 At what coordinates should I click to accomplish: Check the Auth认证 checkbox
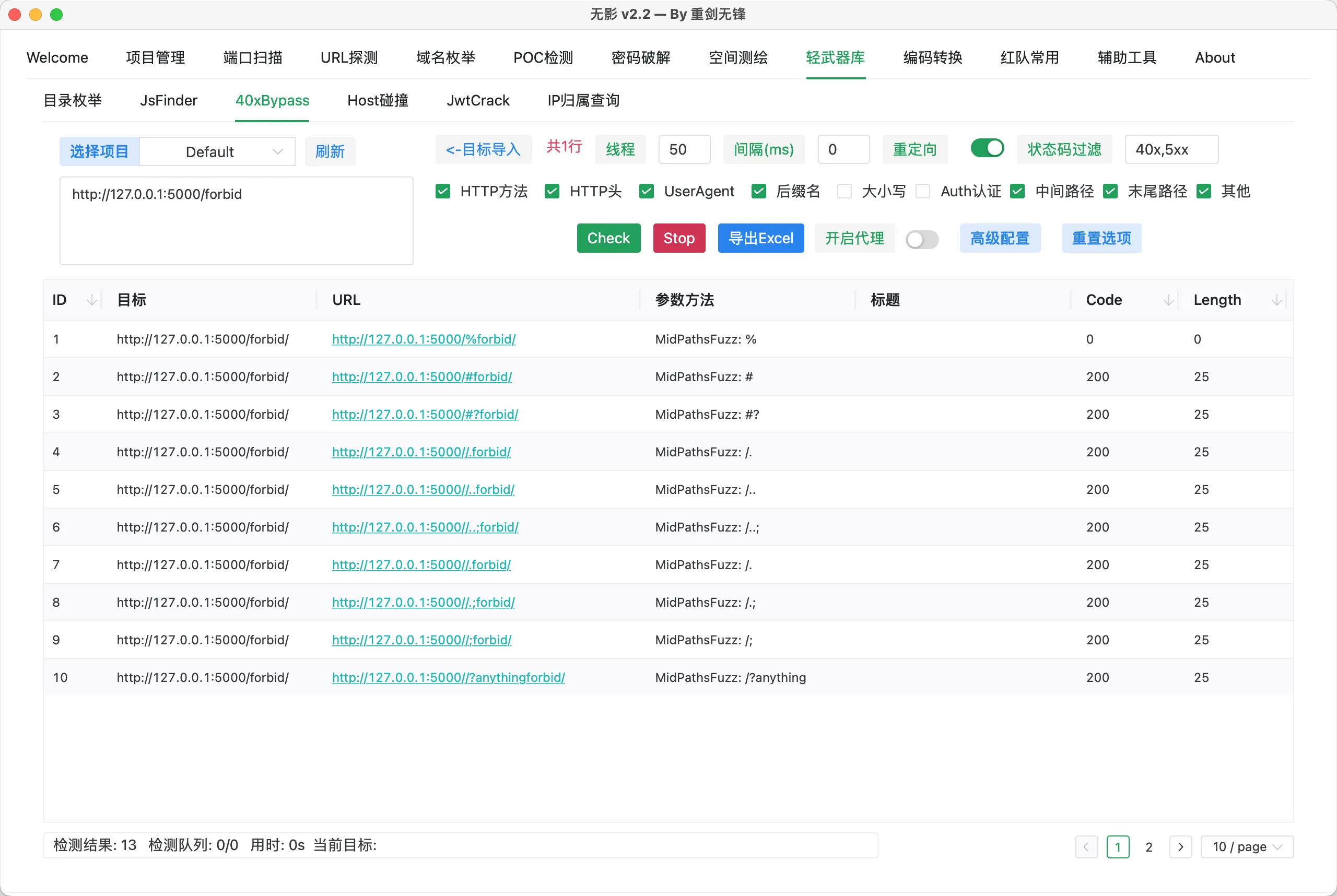[922, 191]
